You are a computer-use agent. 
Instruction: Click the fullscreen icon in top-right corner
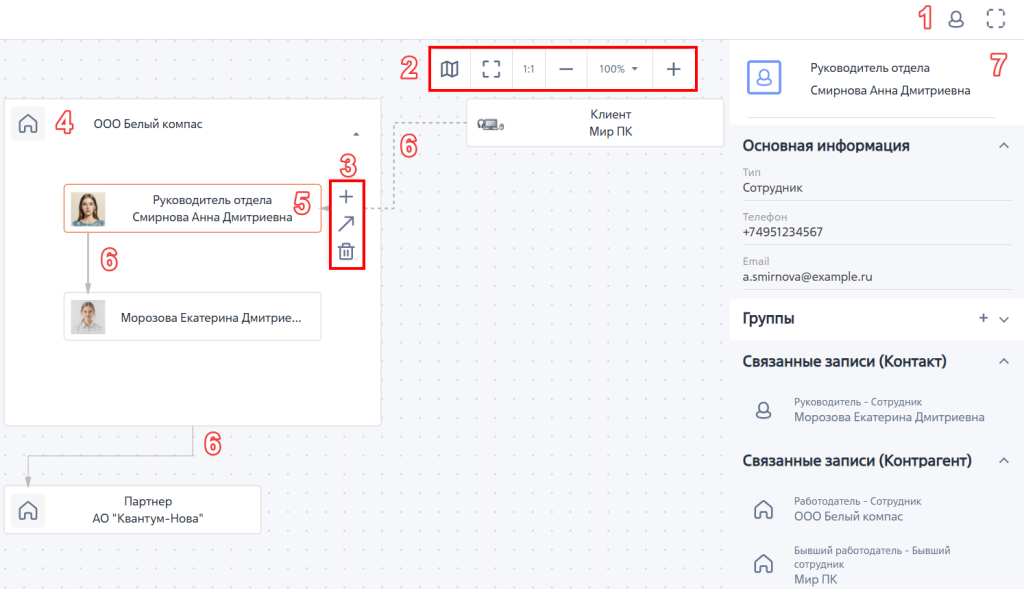[995, 18]
